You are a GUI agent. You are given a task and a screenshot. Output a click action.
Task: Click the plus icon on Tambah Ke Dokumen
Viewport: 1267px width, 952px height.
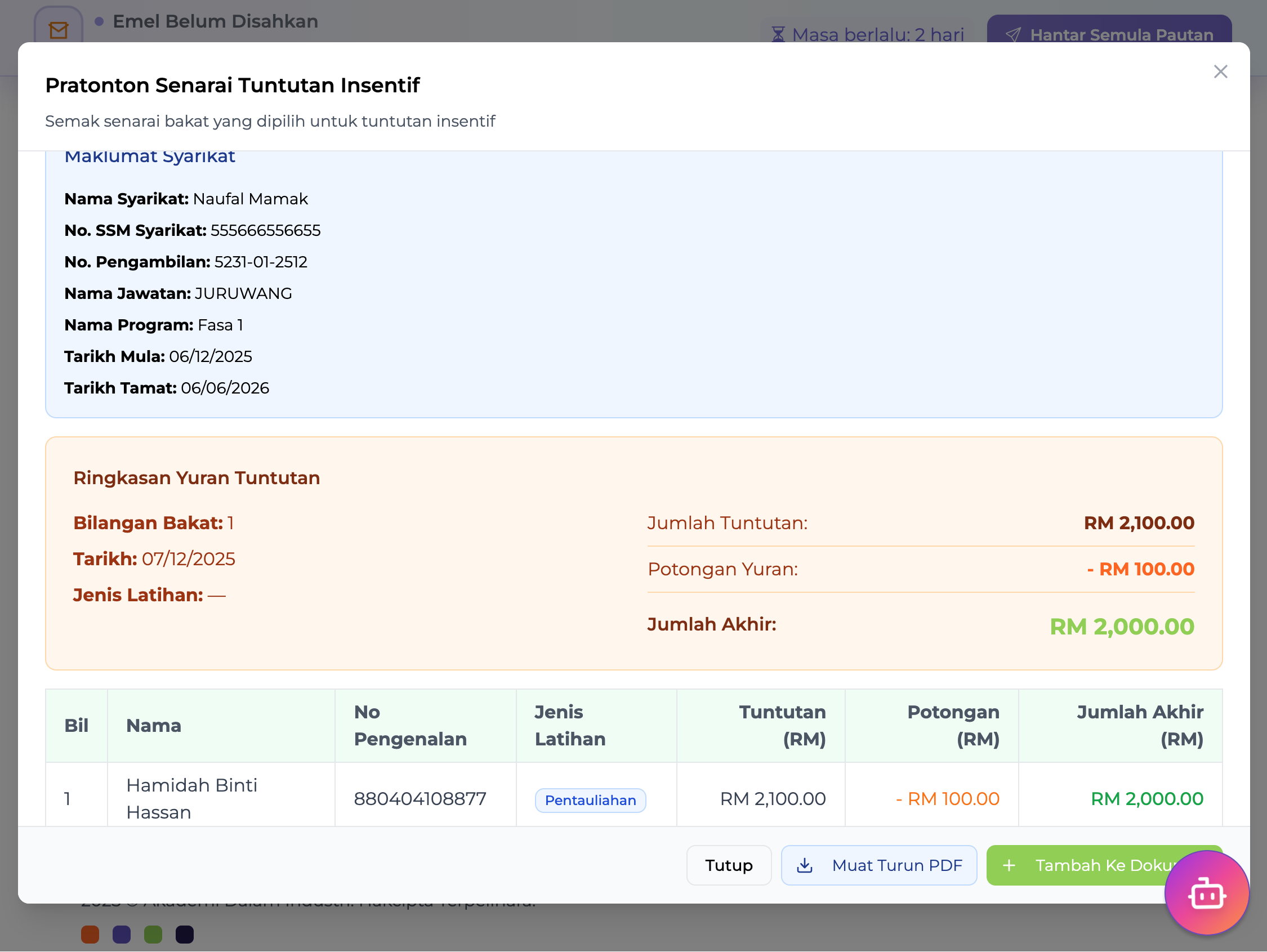pos(1009,865)
